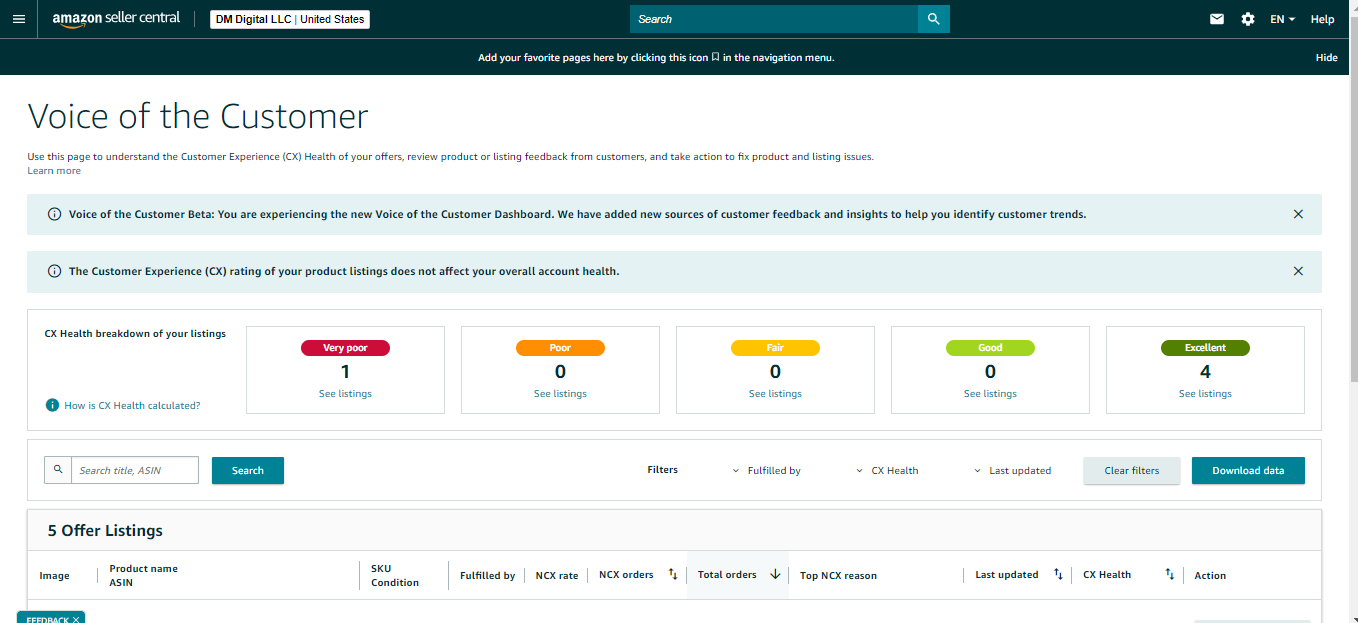Dismiss the Voice of the Customer Beta banner
This screenshot has height=623, width=1358.
coord(1298,214)
